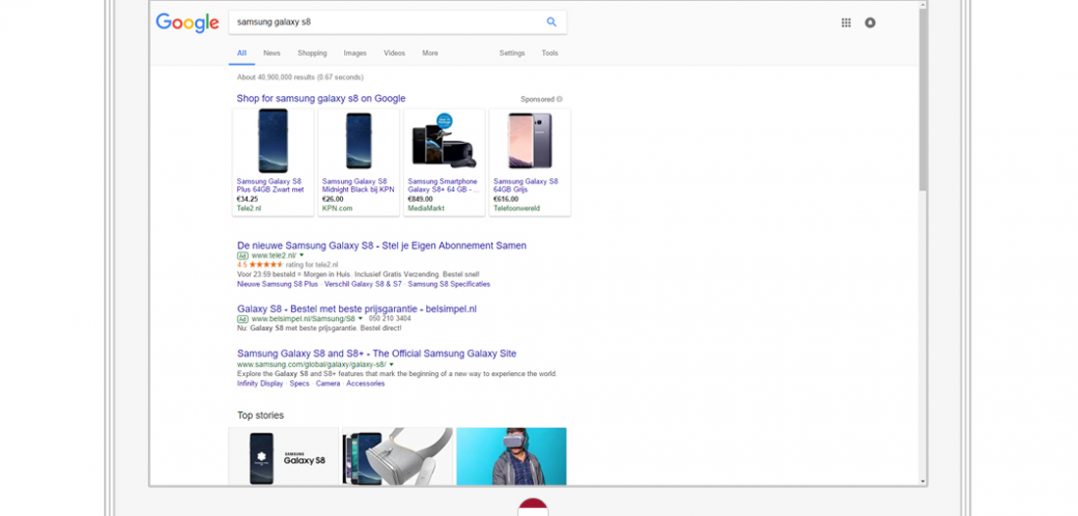This screenshot has width=1078, height=516.
Task: Open search Settings
Action: [512, 53]
